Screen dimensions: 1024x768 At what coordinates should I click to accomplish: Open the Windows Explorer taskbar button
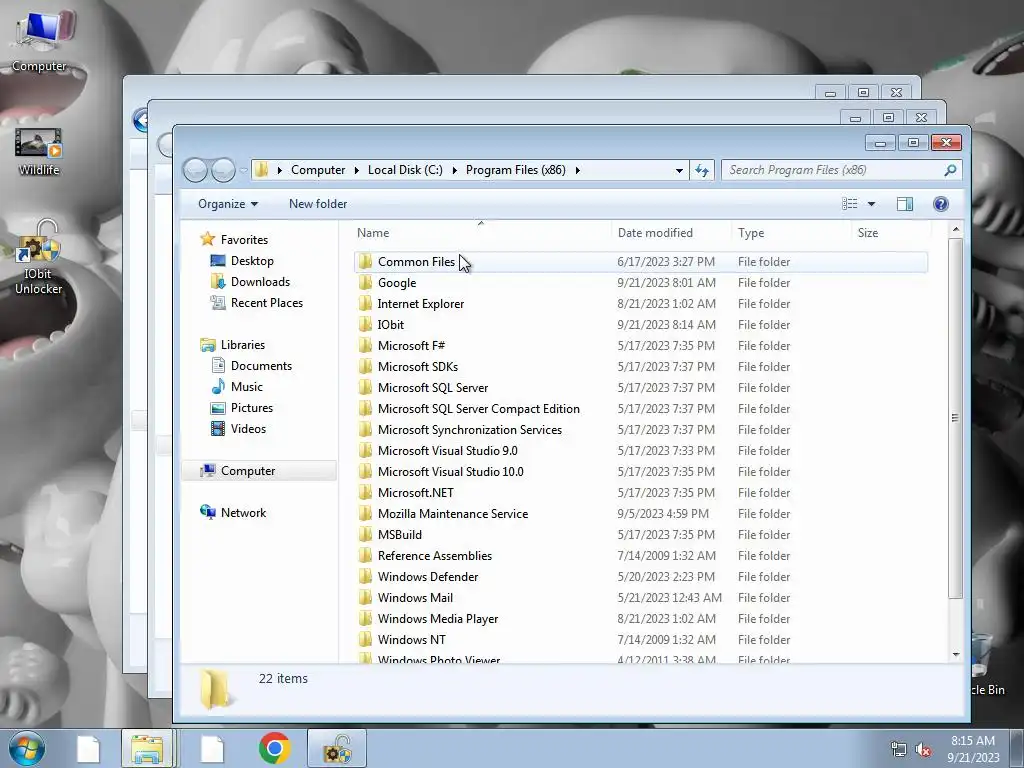click(148, 748)
